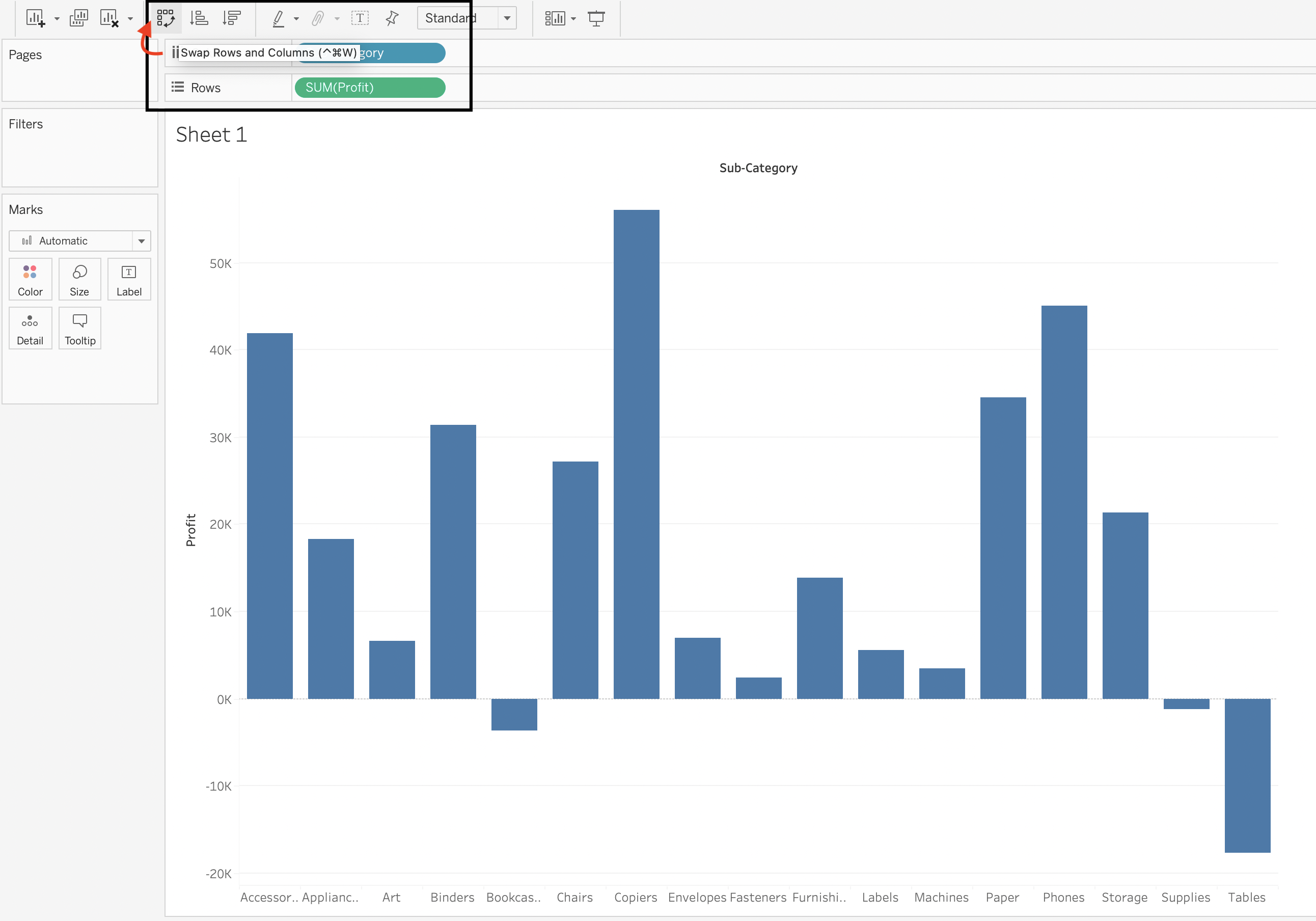This screenshot has width=1316, height=921.
Task: Switch to the Sheet 1 tab
Action: (211, 135)
